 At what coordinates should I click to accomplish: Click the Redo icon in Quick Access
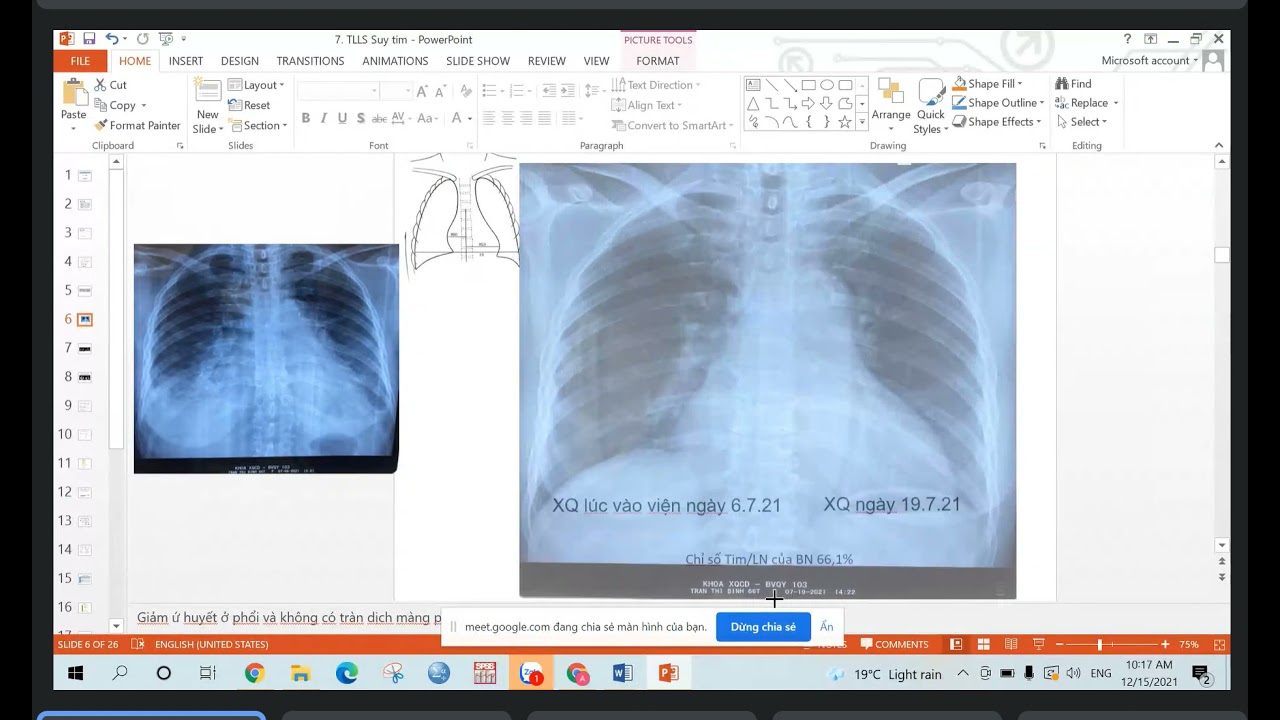pyautogui.click(x=143, y=39)
